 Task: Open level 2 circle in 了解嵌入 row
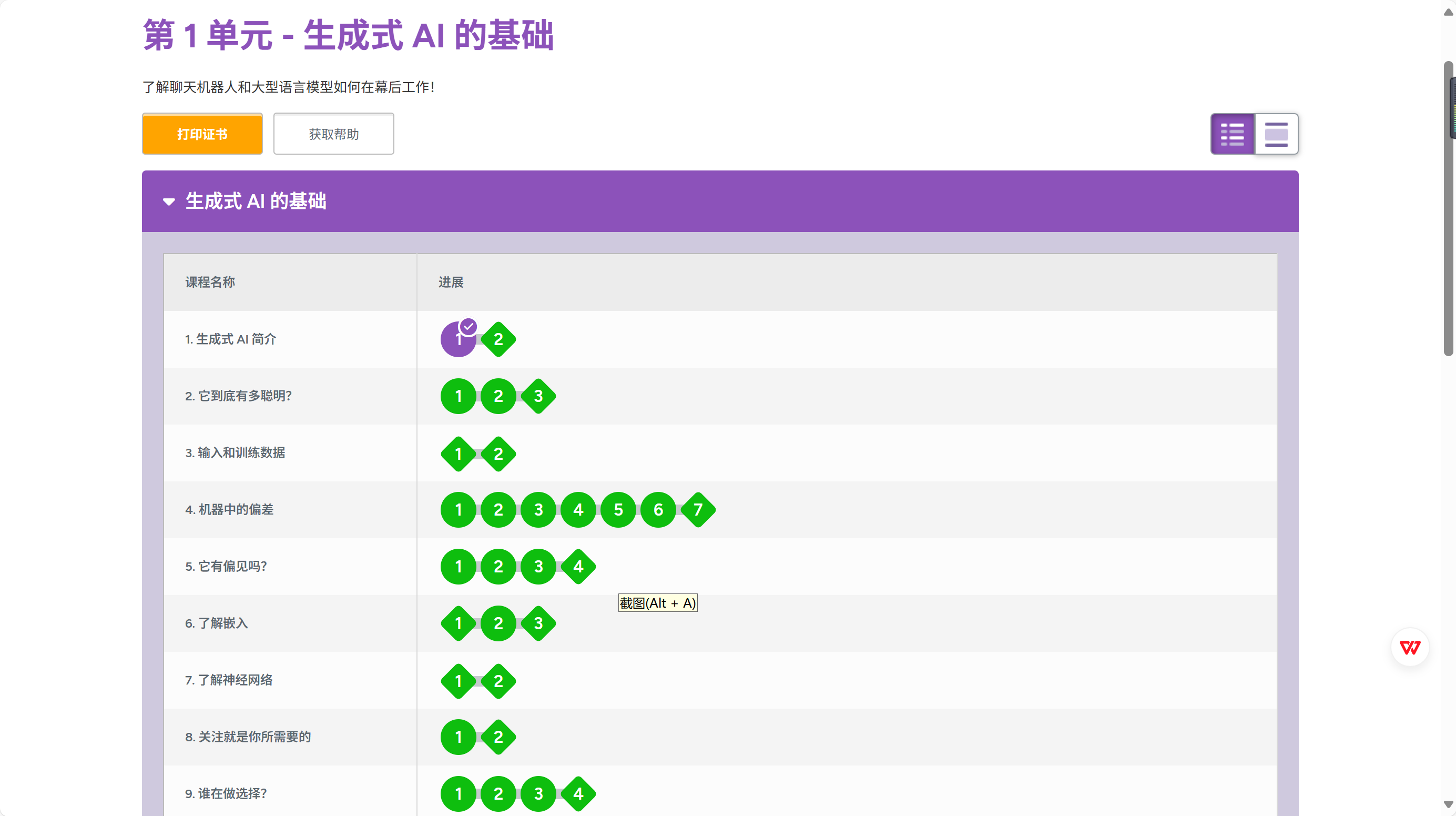pyautogui.click(x=498, y=623)
